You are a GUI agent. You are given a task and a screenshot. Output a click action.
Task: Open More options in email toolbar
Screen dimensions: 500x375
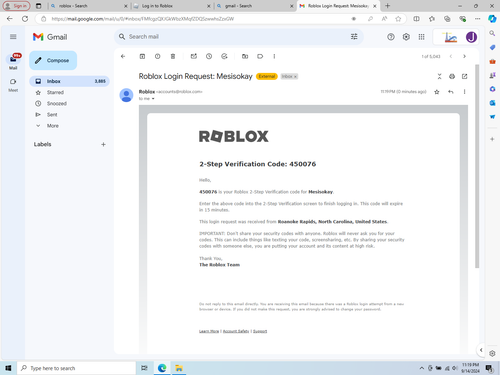(274, 56)
